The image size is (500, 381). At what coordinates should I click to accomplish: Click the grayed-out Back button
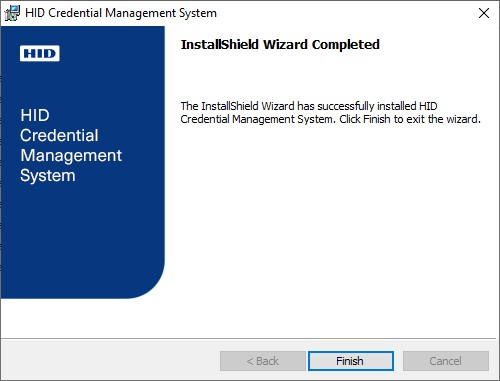tap(263, 361)
